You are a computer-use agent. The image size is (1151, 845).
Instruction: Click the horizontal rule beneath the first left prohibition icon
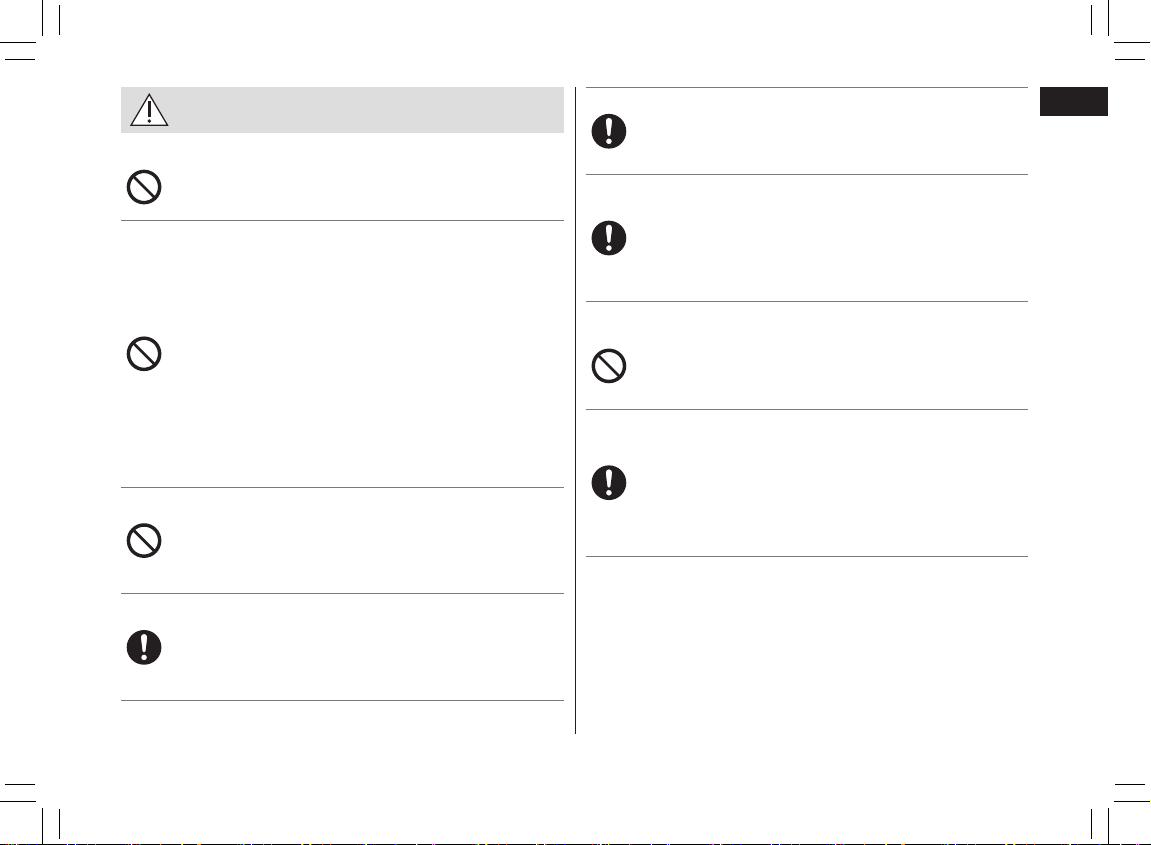coord(342,220)
